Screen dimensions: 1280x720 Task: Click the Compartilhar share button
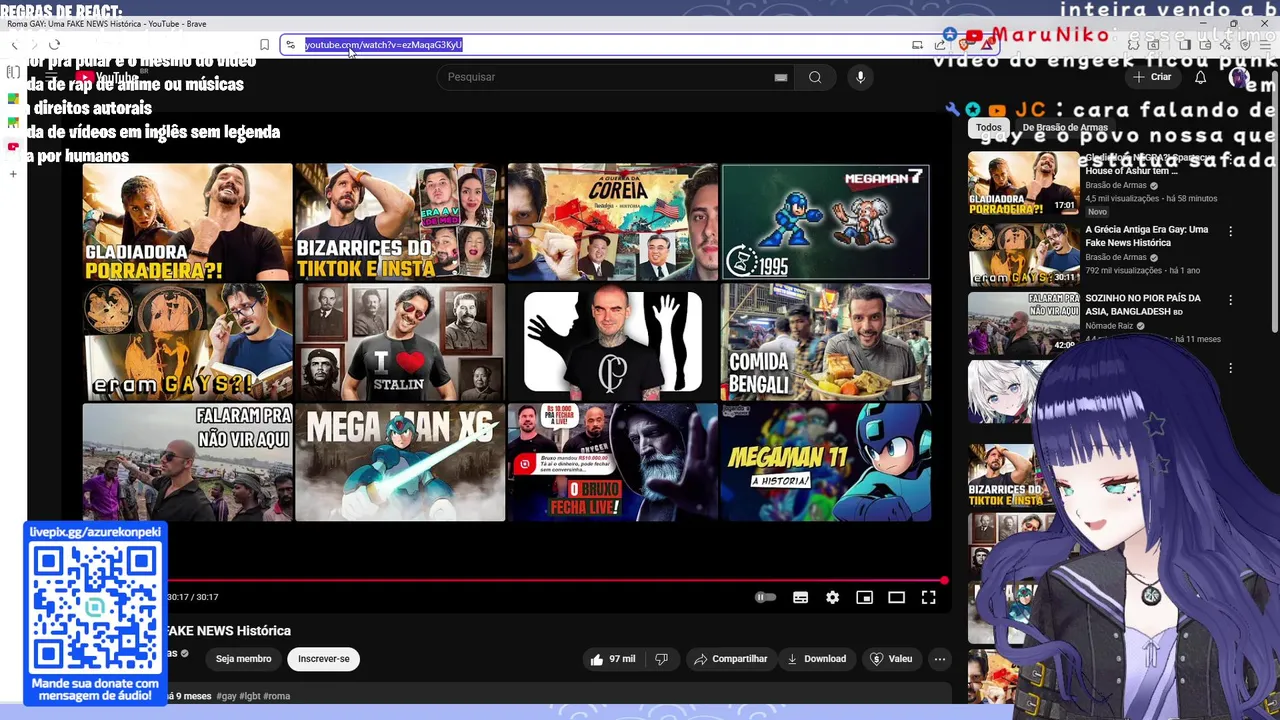(730, 659)
